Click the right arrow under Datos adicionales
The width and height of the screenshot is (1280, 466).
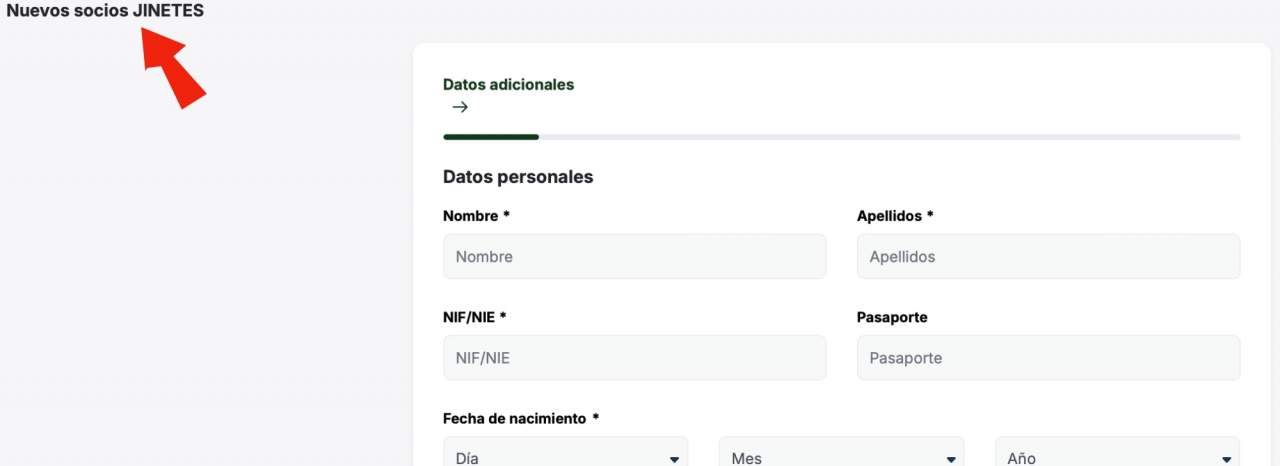460,107
